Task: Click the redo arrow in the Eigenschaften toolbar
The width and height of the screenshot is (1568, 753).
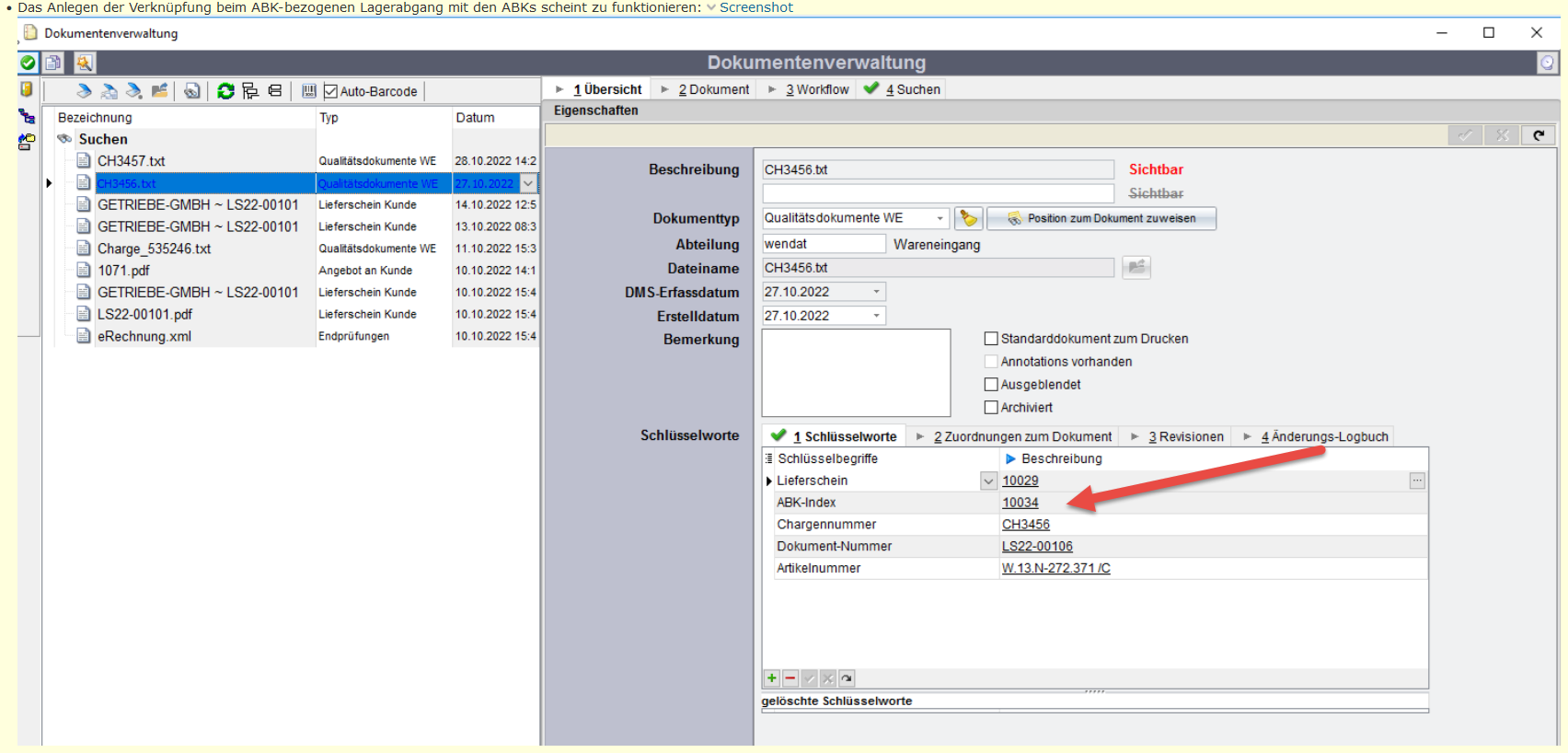Action: [1539, 135]
